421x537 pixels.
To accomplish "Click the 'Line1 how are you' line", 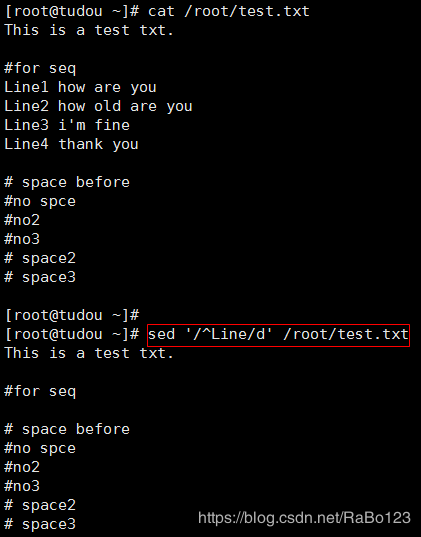I will pyautogui.click(x=80, y=87).
